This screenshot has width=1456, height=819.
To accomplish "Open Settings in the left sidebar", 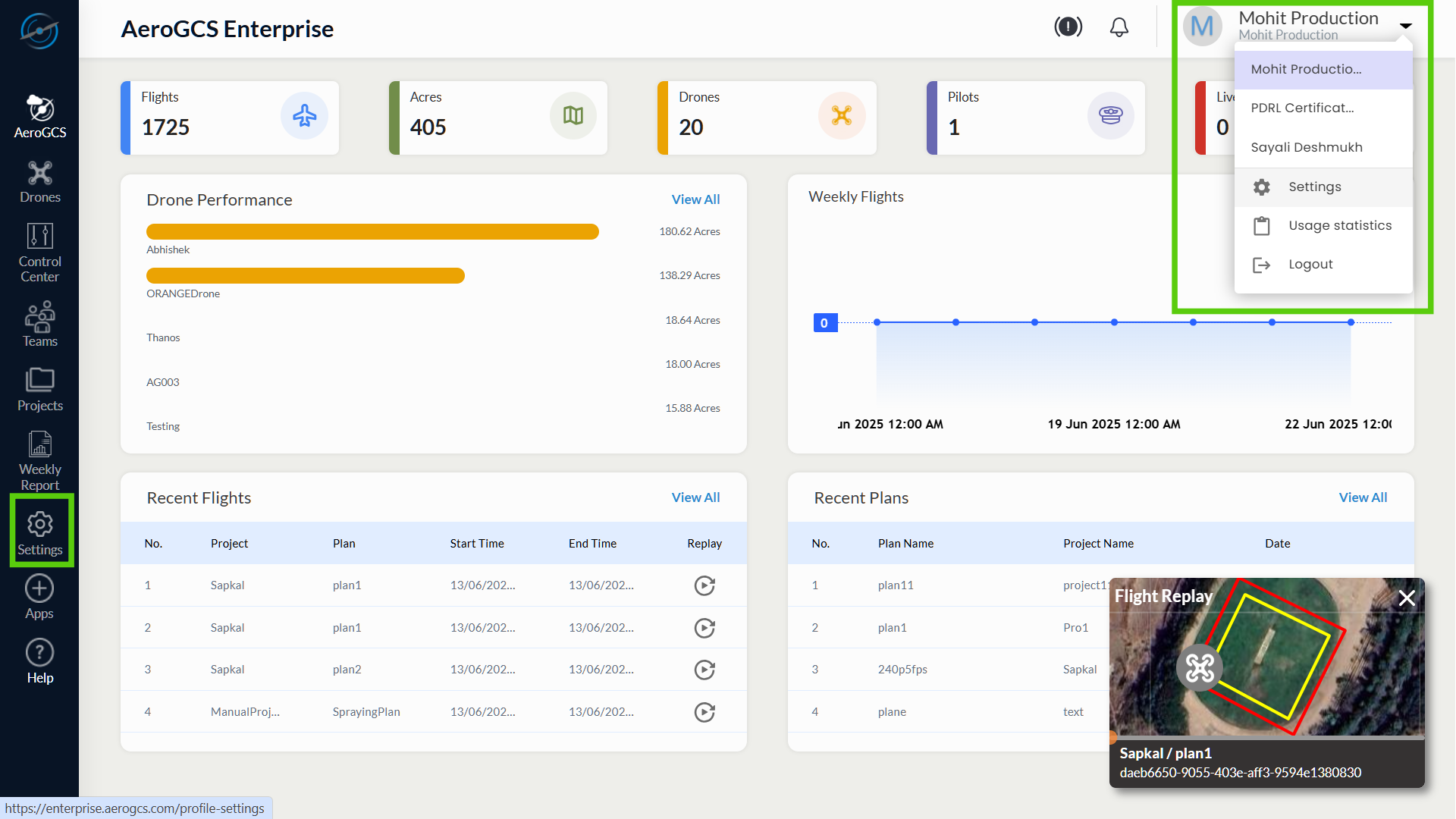I will tap(40, 534).
